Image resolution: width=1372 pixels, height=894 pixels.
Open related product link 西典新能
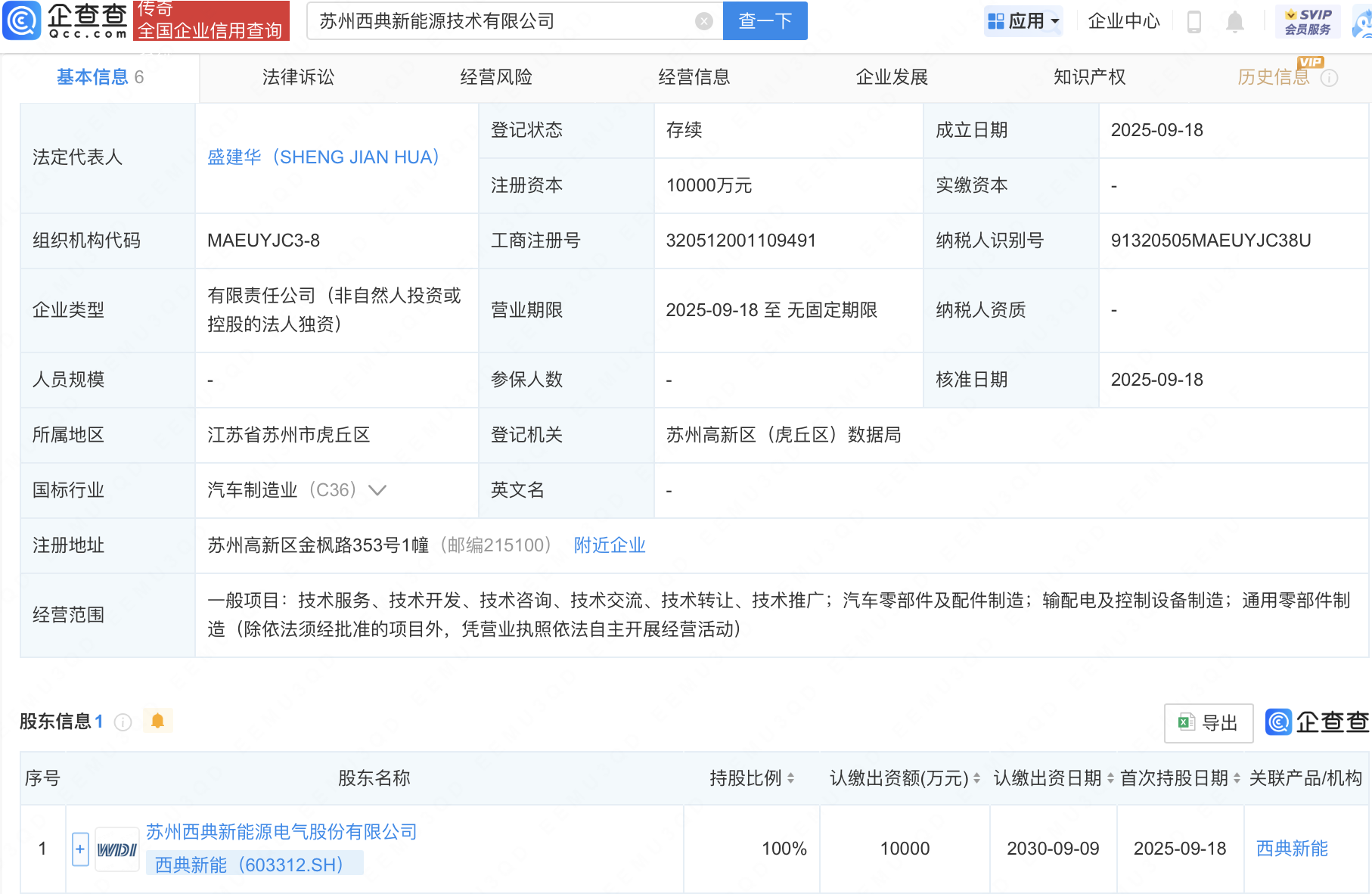[x=1293, y=849]
